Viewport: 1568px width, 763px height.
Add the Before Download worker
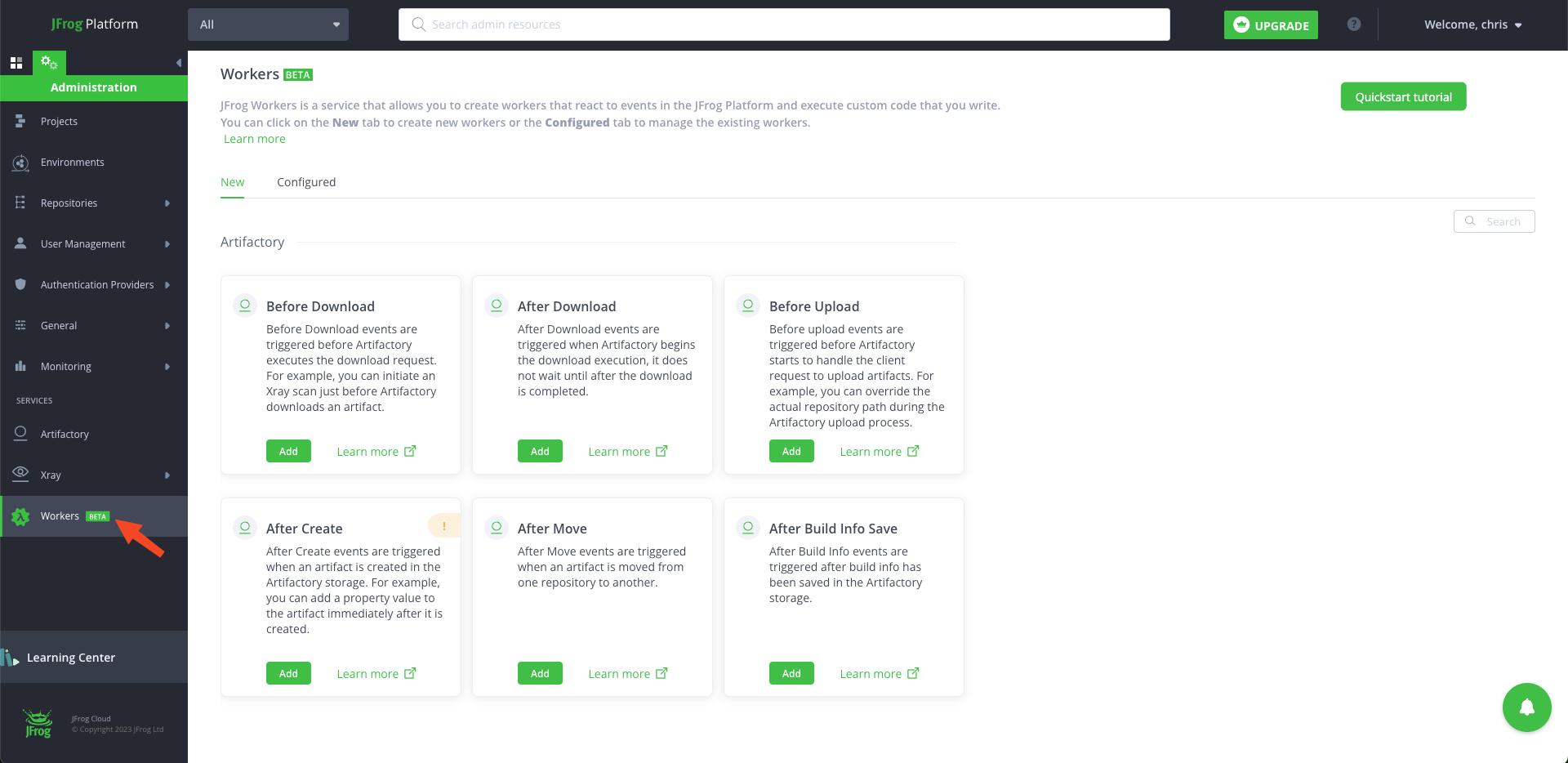pos(287,450)
